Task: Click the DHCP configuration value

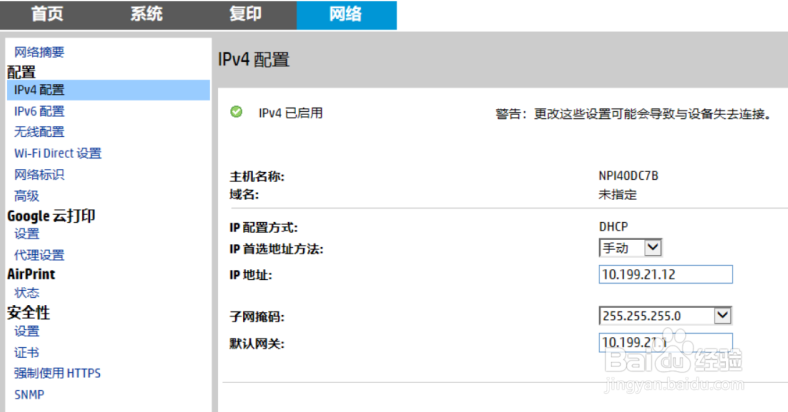Action: pyautogui.click(x=613, y=227)
